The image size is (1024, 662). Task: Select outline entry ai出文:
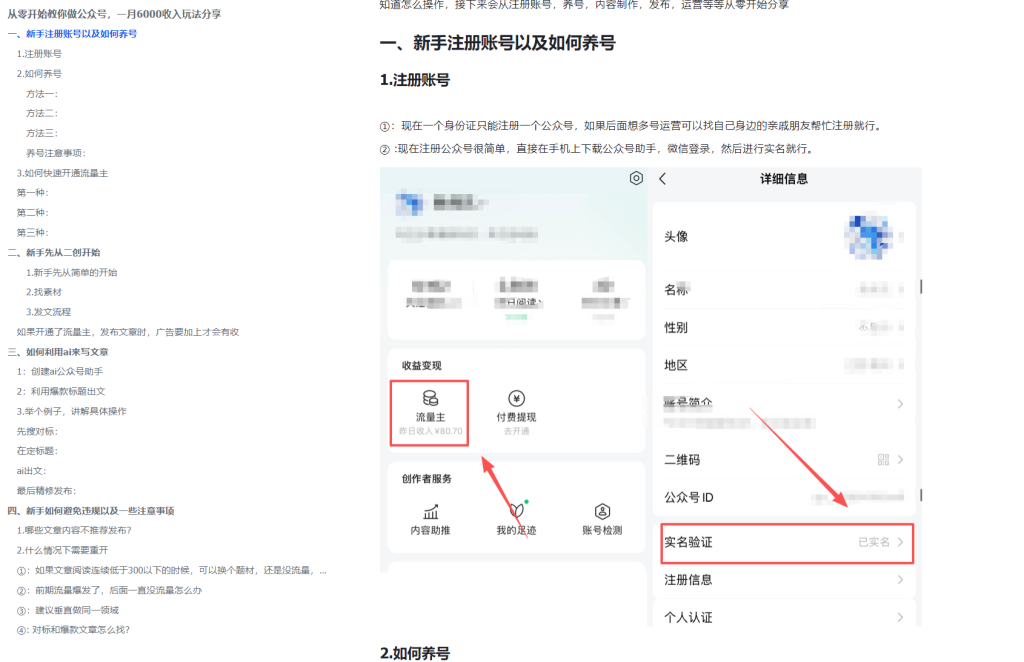pos(31,471)
